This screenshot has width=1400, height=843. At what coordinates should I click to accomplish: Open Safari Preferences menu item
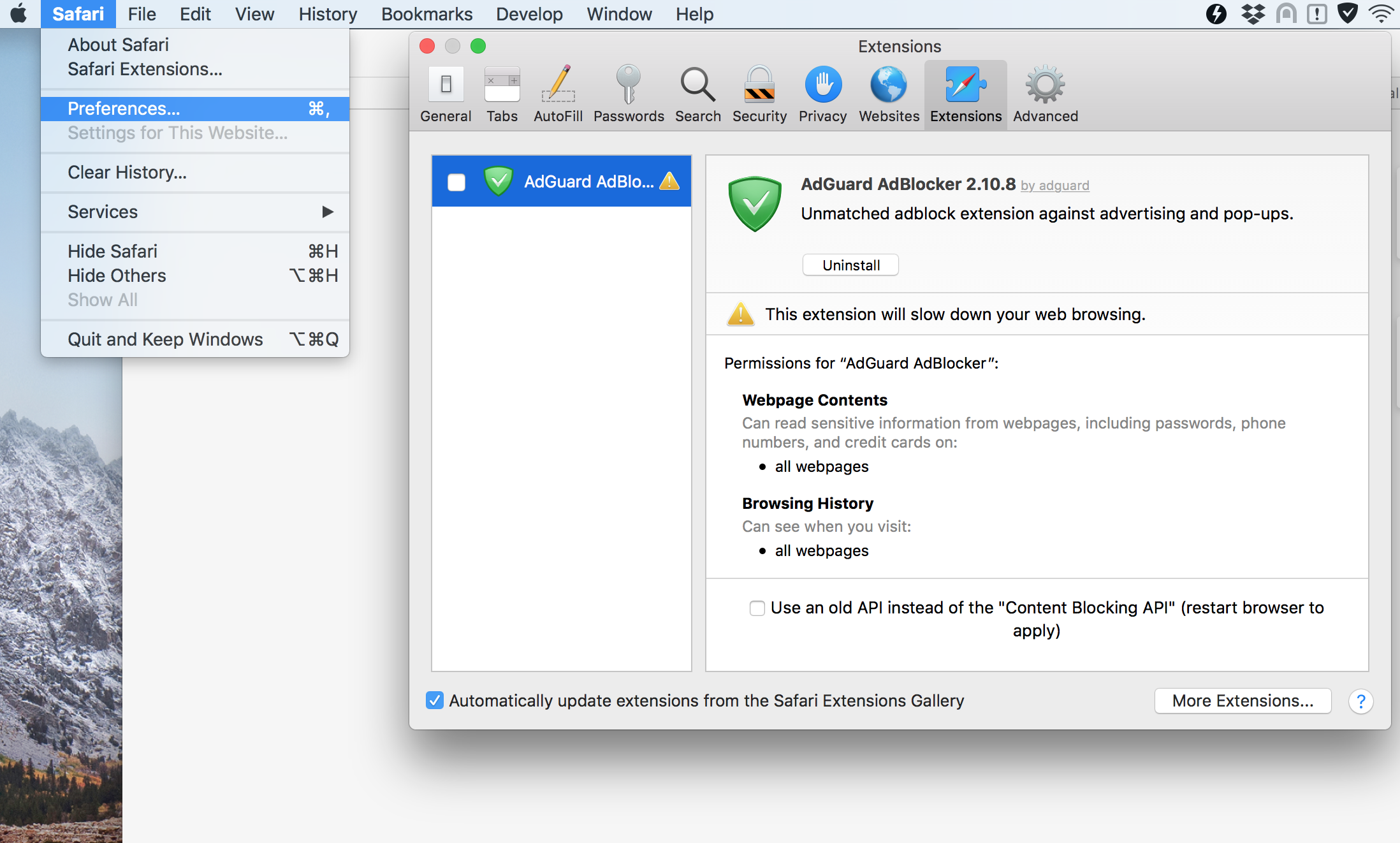click(x=124, y=108)
